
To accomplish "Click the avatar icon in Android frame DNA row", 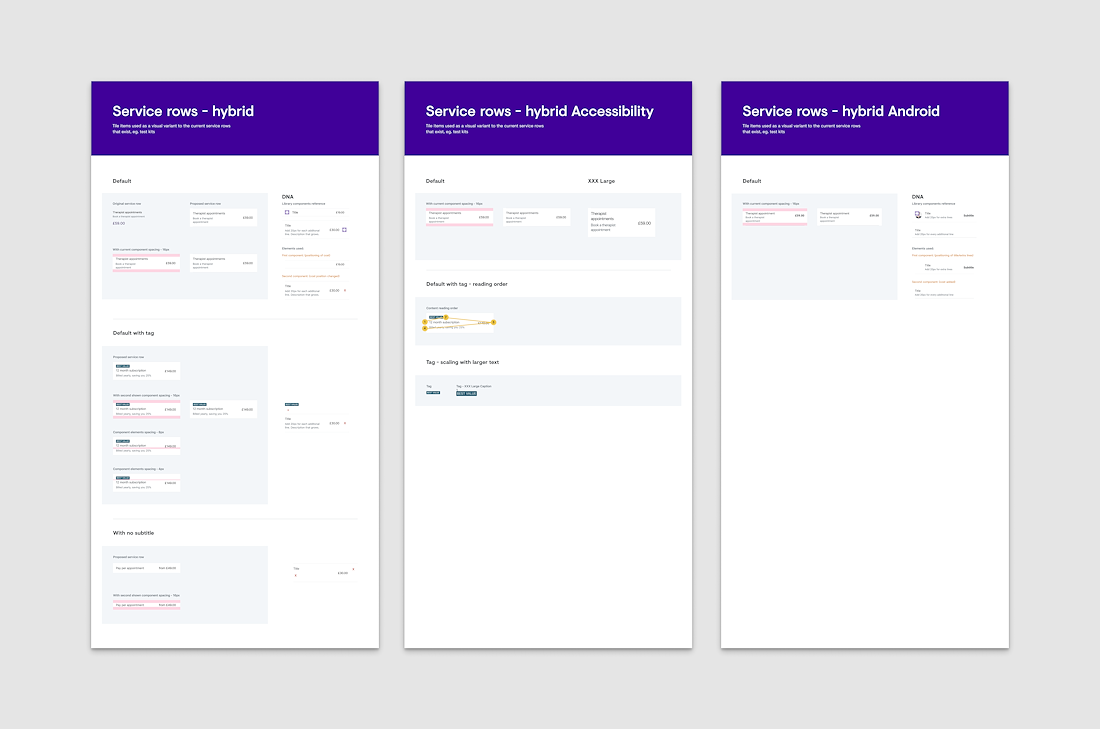I will click(x=918, y=215).
